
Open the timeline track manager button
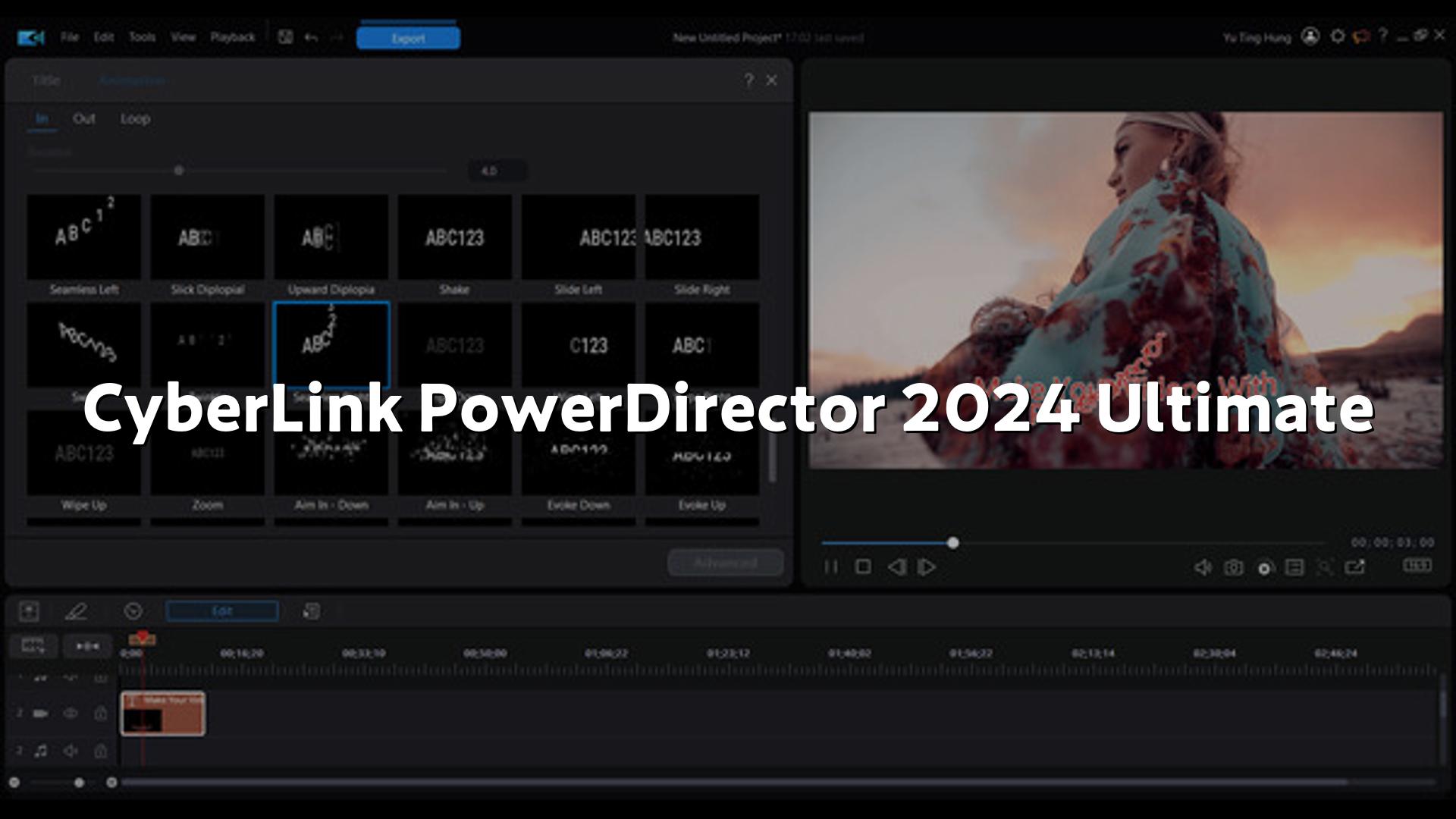click(x=33, y=646)
